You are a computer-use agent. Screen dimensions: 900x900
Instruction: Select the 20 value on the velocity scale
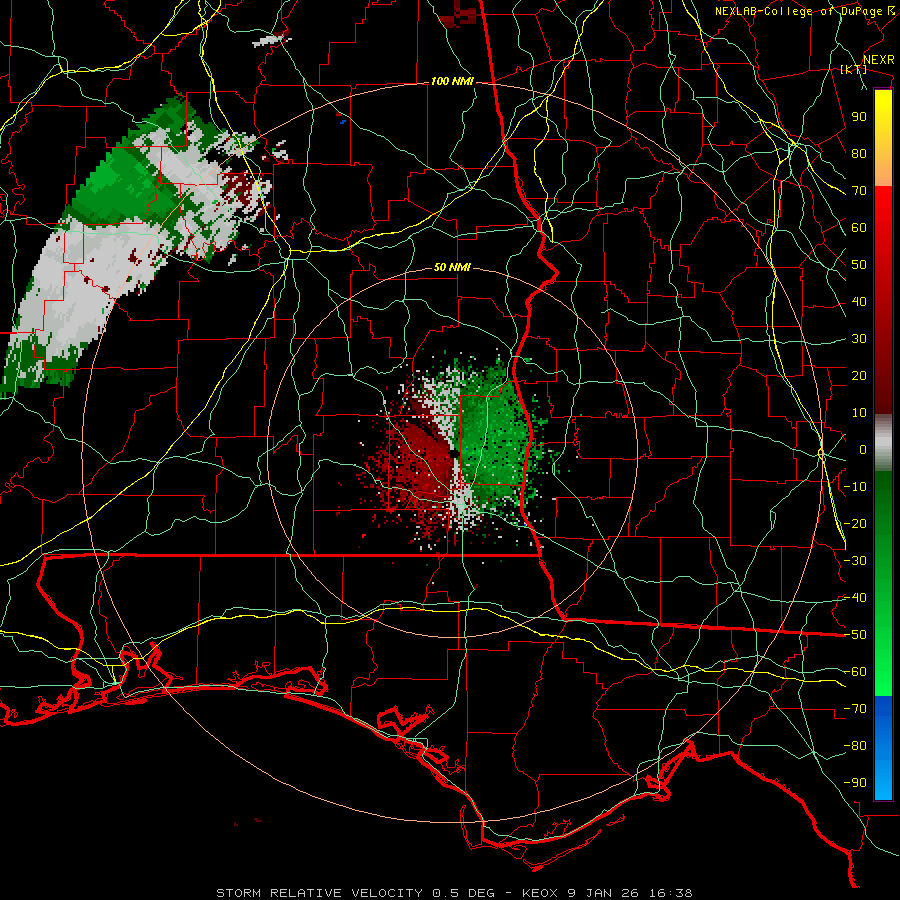point(859,376)
